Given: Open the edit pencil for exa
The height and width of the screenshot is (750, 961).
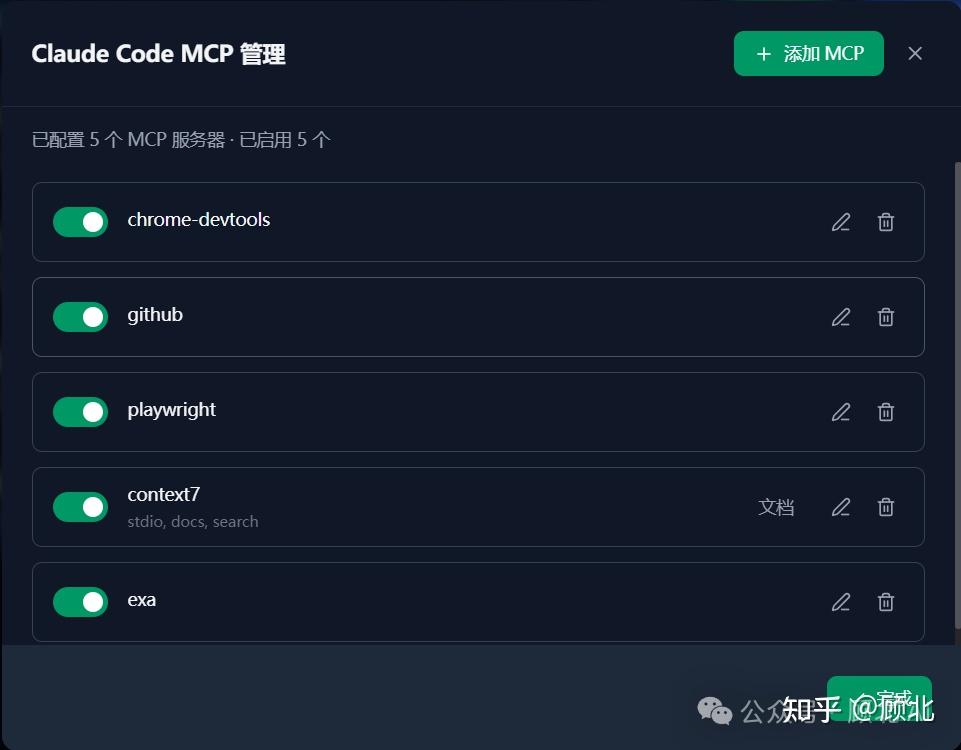Looking at the screenshot, I should coord(840,602).
